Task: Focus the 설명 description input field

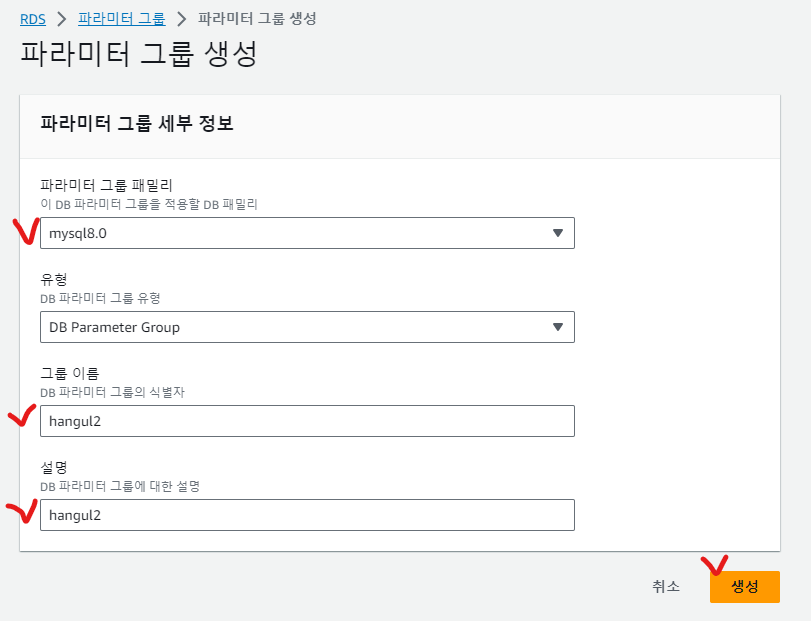Action: pyautogui.click(x=307, y=515)
